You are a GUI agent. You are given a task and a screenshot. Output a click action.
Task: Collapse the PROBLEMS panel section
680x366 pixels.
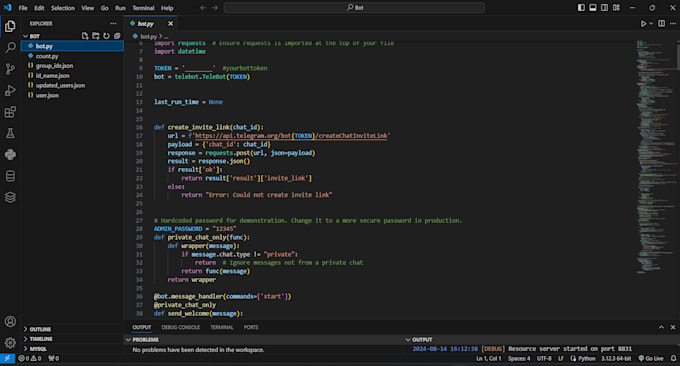tap(128, 340)
